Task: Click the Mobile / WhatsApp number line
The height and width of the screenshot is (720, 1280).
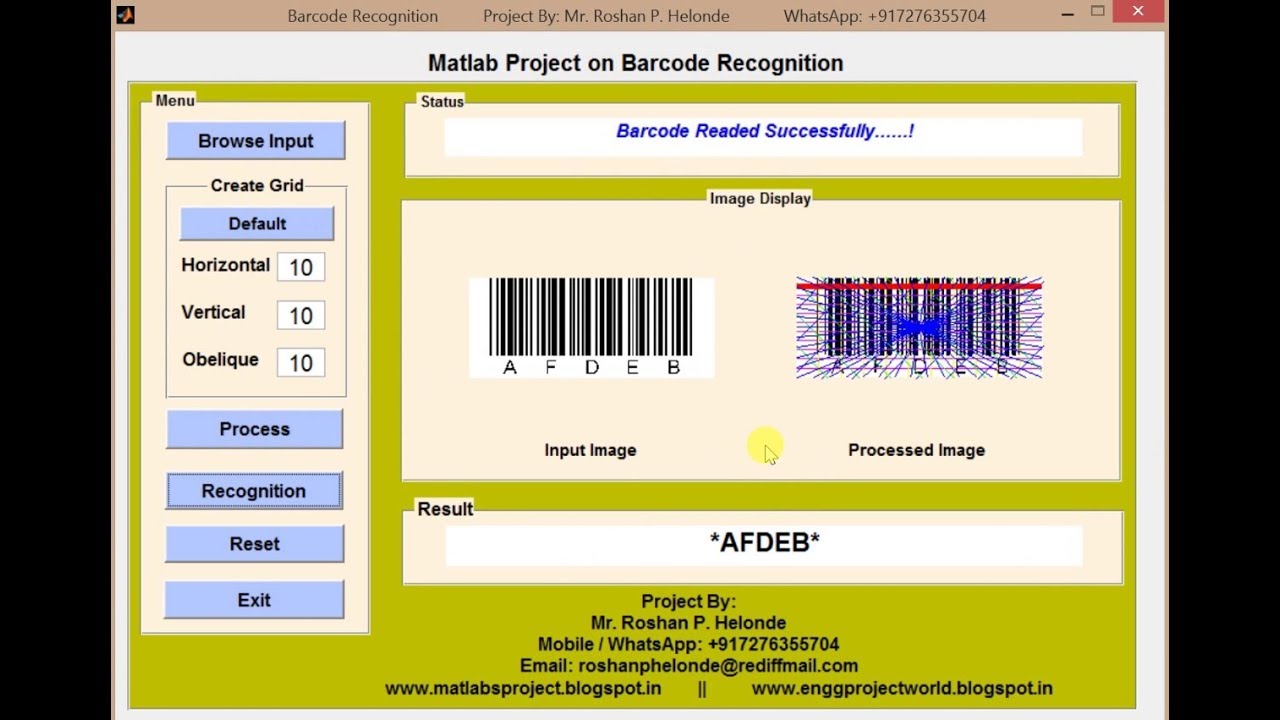Action: pyautogui.click(x=688, y=644)
